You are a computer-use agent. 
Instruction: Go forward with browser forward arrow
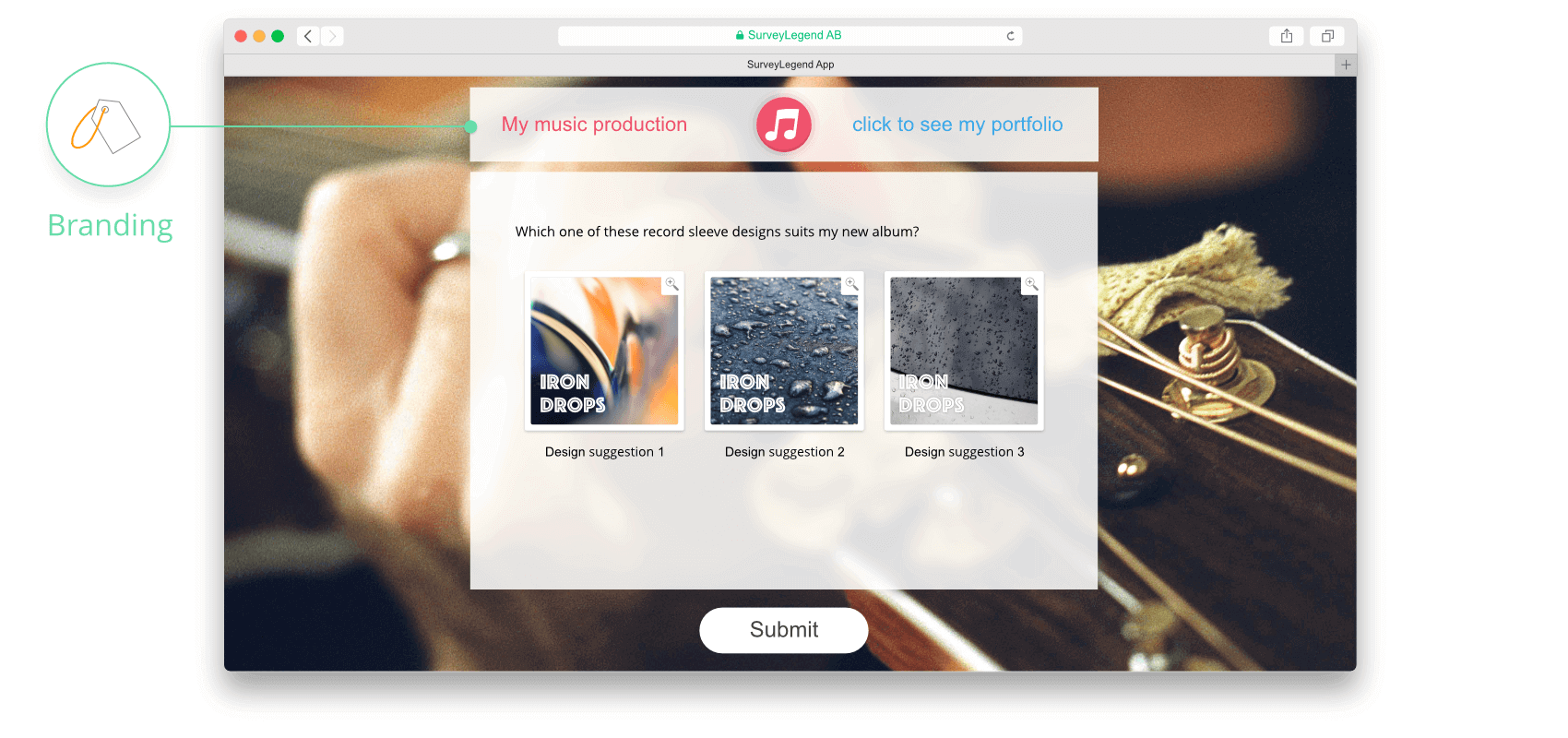coord(332,36)
